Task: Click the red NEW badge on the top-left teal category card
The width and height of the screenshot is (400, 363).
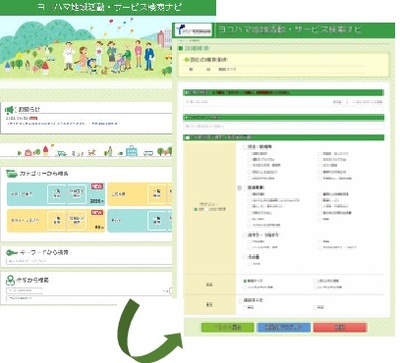Action: (97, 186)
